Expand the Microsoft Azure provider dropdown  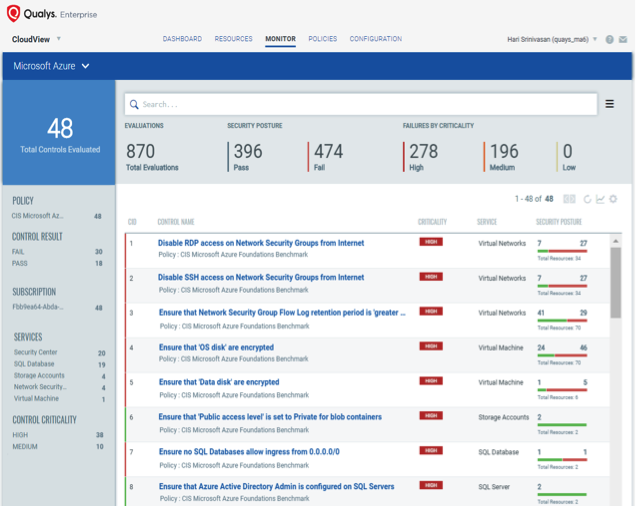coord(85,66)
